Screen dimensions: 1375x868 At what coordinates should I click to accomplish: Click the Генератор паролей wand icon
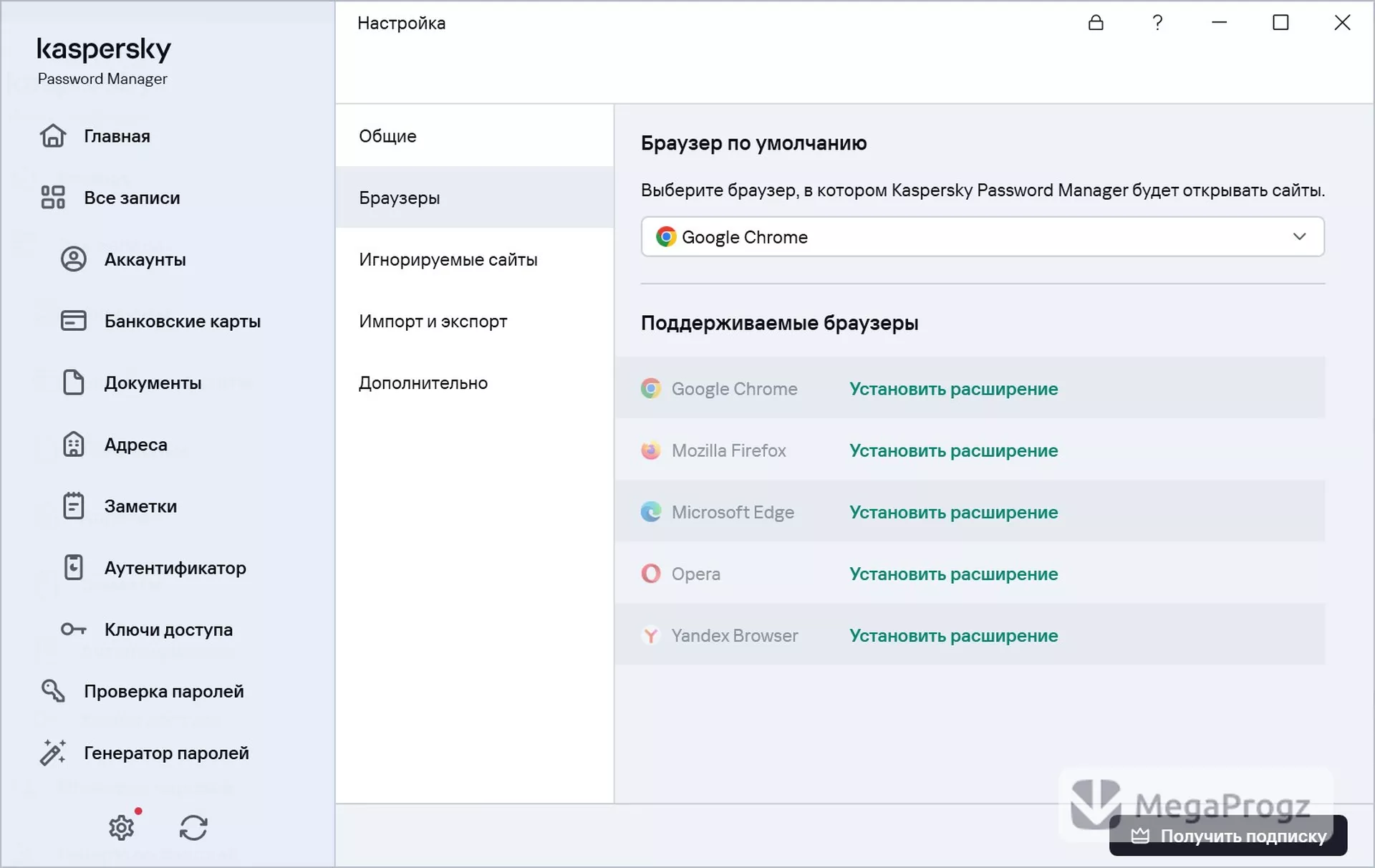pyautogui.click(x=53, y=752)
